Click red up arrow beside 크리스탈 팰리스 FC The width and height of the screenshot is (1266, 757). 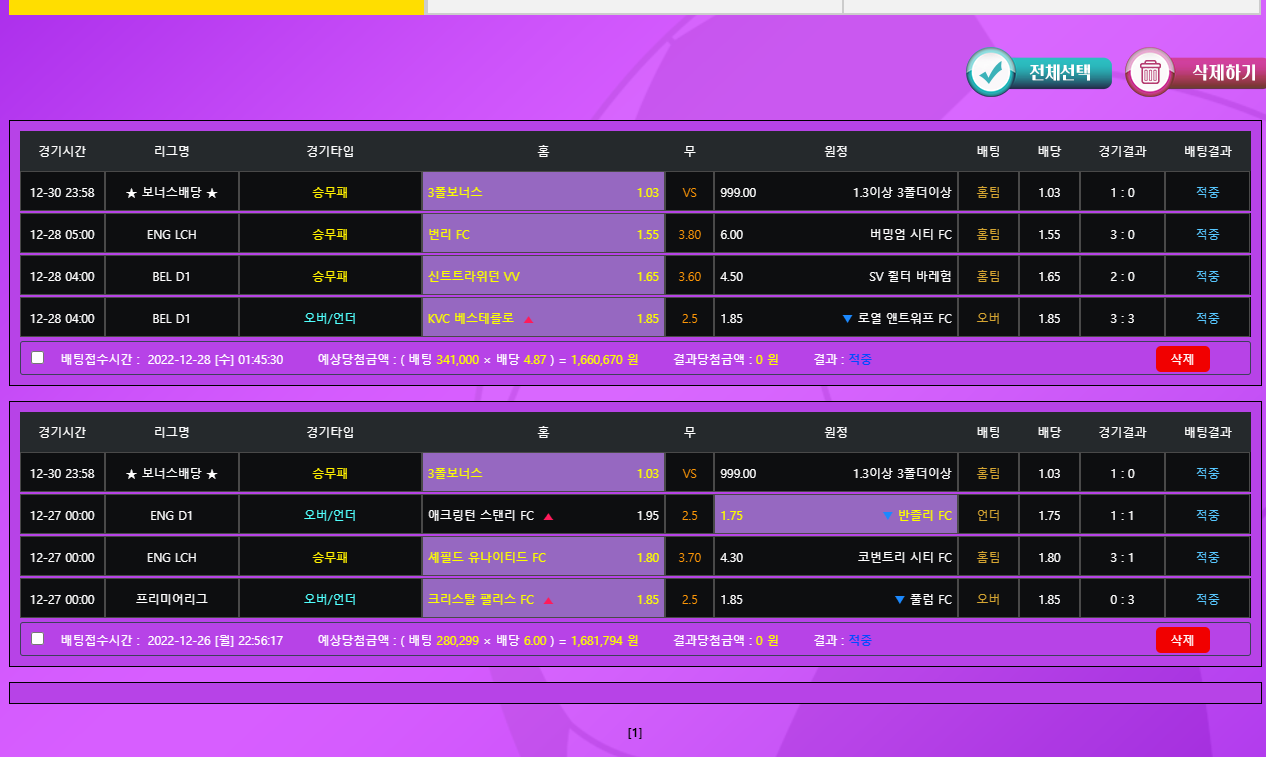pyautogui.click(x=548, y=601)
